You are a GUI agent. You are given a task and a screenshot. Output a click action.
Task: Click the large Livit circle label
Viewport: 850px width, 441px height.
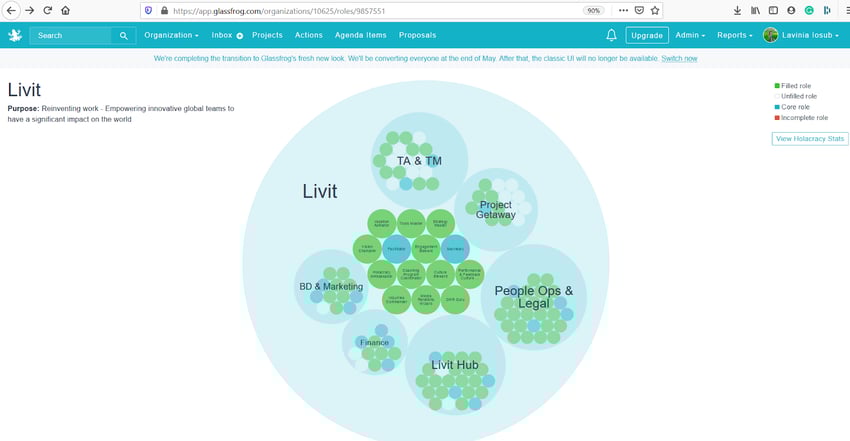coord(320,191)
